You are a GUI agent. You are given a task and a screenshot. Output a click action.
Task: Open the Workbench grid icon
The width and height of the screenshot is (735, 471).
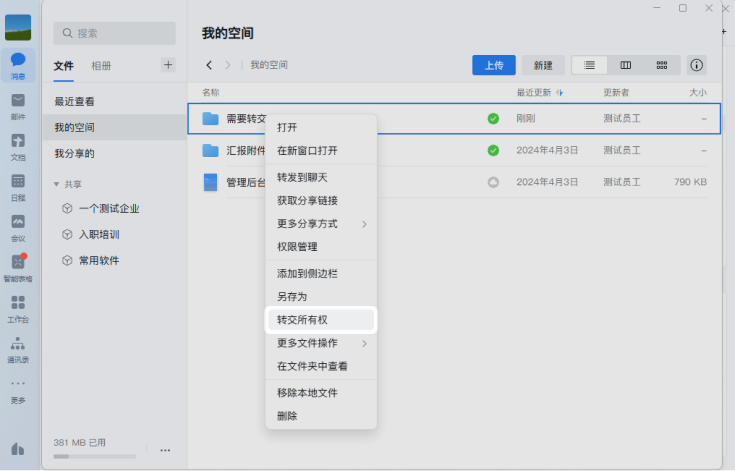tap(18, 308)
